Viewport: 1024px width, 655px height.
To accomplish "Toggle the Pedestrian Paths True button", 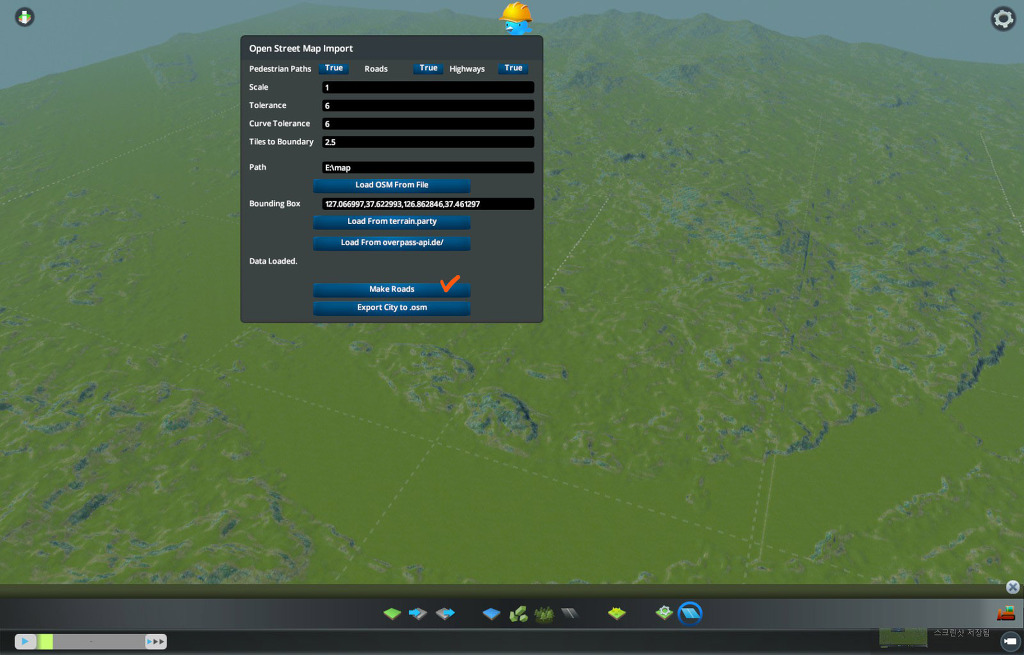I will (334, 68).
